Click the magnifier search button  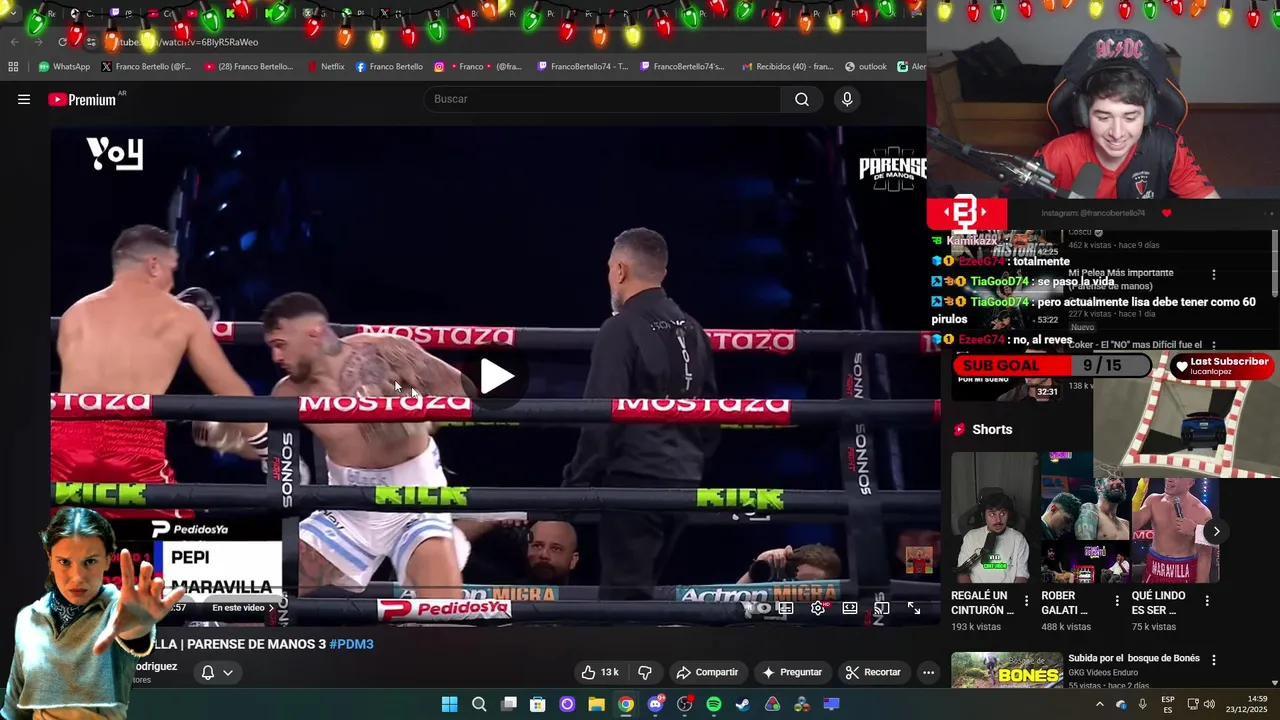click(x=802, y=99)
